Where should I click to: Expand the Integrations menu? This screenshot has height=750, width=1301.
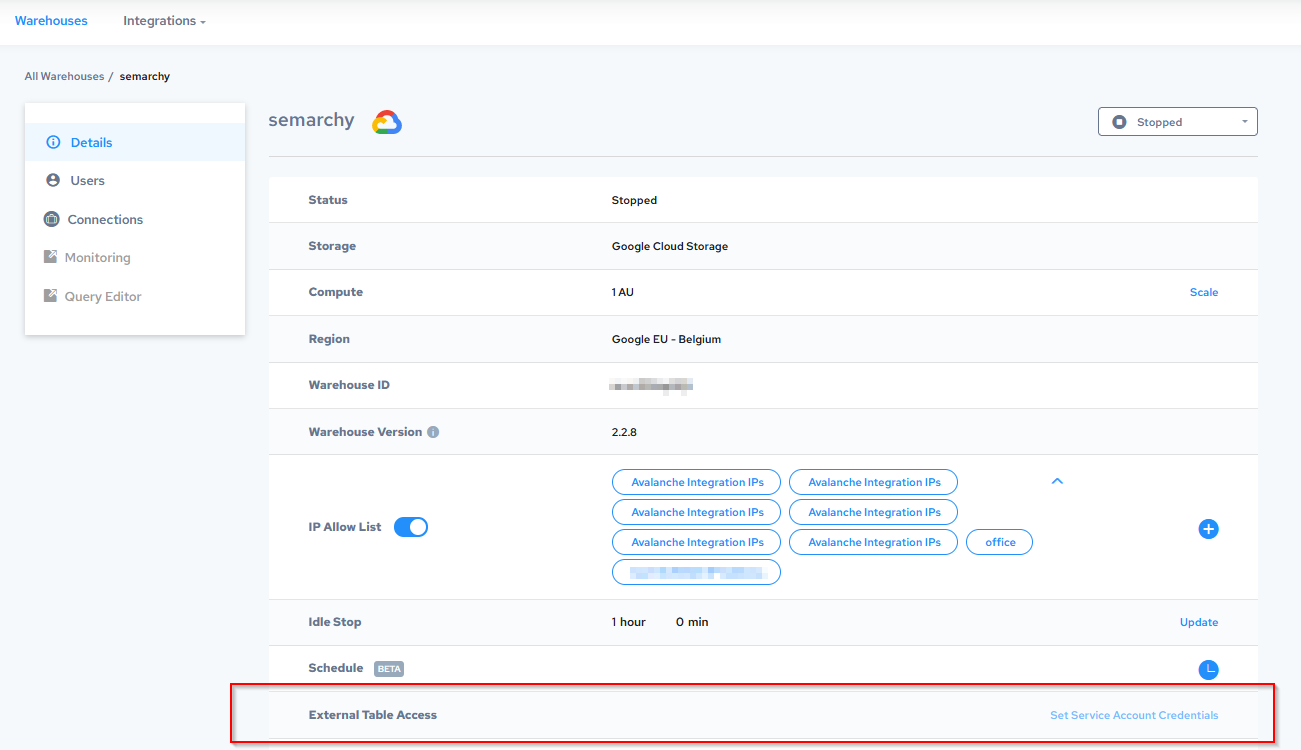(164, 21)
